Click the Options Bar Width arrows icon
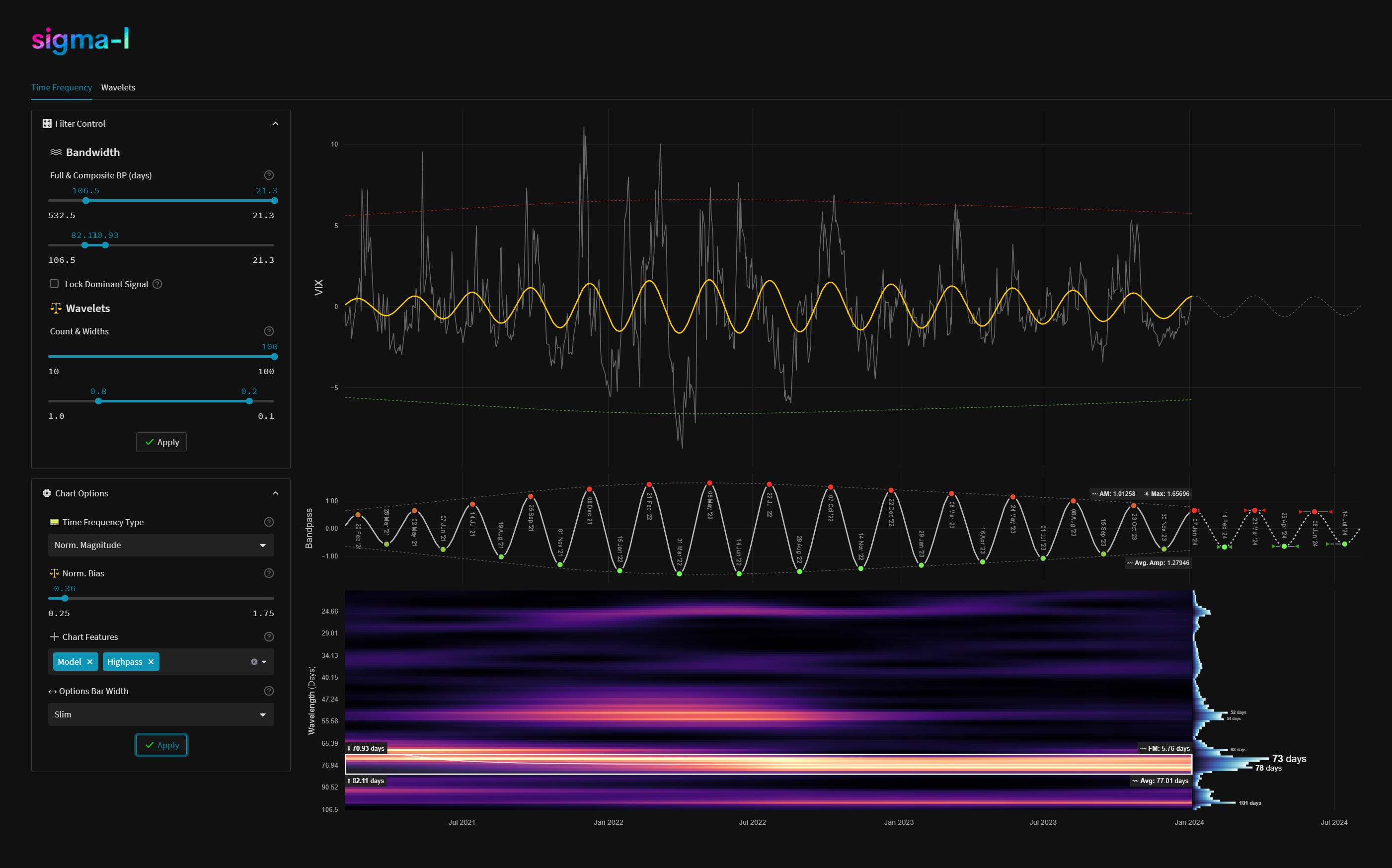 [x=53, y=691]
